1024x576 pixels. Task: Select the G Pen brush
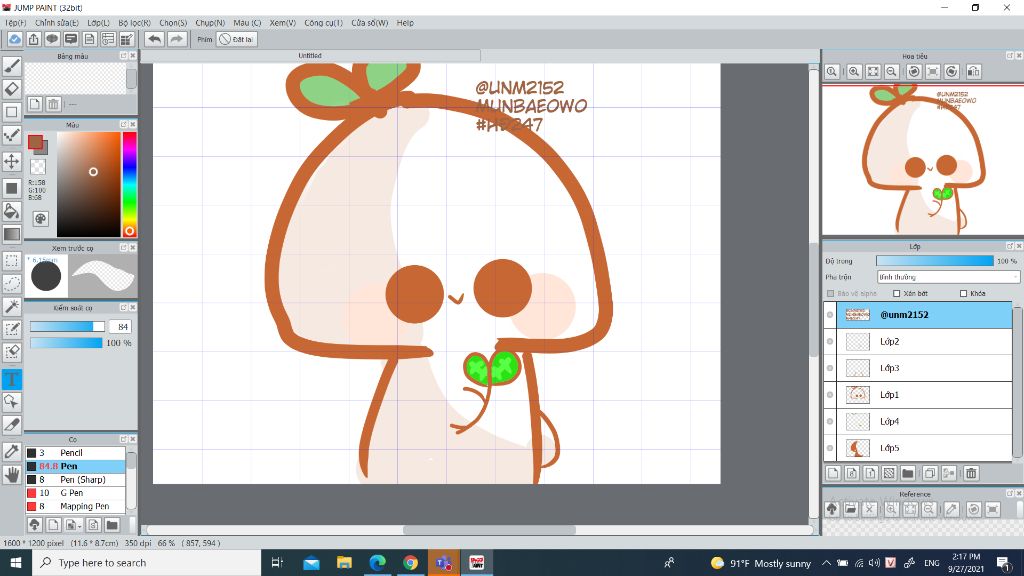pyautogui.click(x=75, y=493)
